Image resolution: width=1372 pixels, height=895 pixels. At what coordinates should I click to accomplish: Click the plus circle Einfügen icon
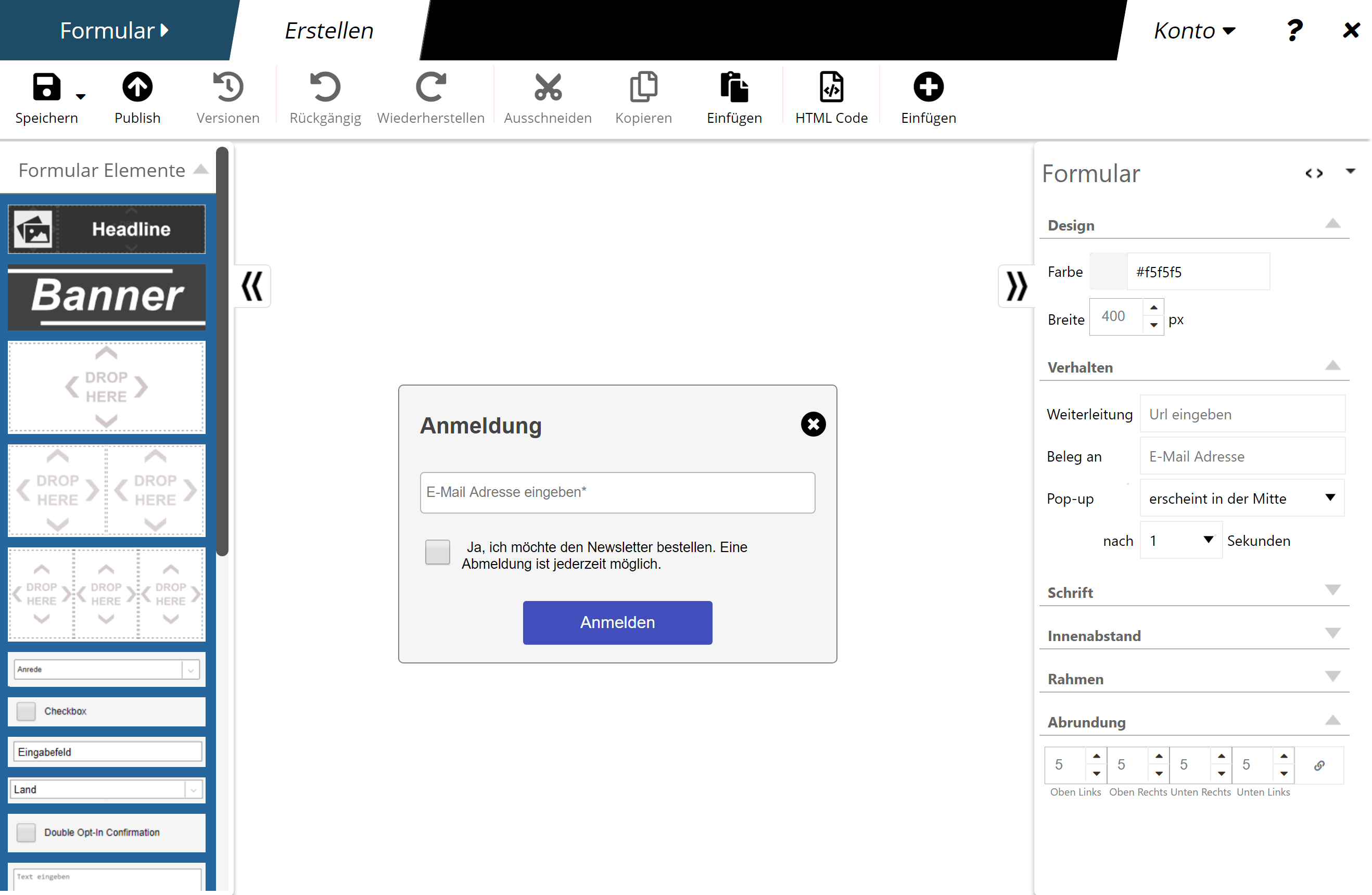tap(928, 87)
